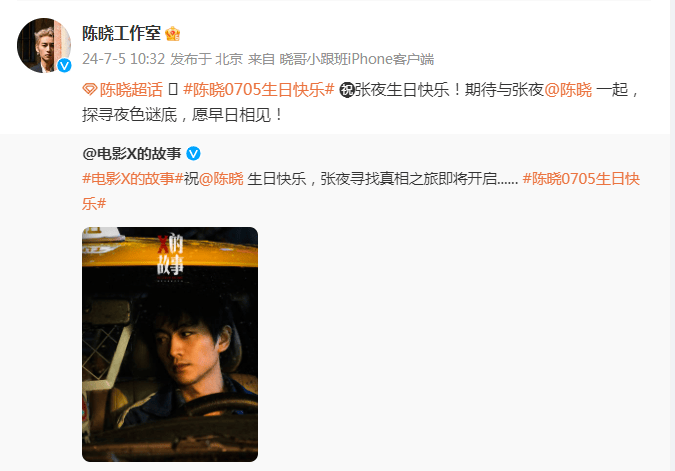Click the @陈晓 mention in the reposted text

tap(221, 178)
